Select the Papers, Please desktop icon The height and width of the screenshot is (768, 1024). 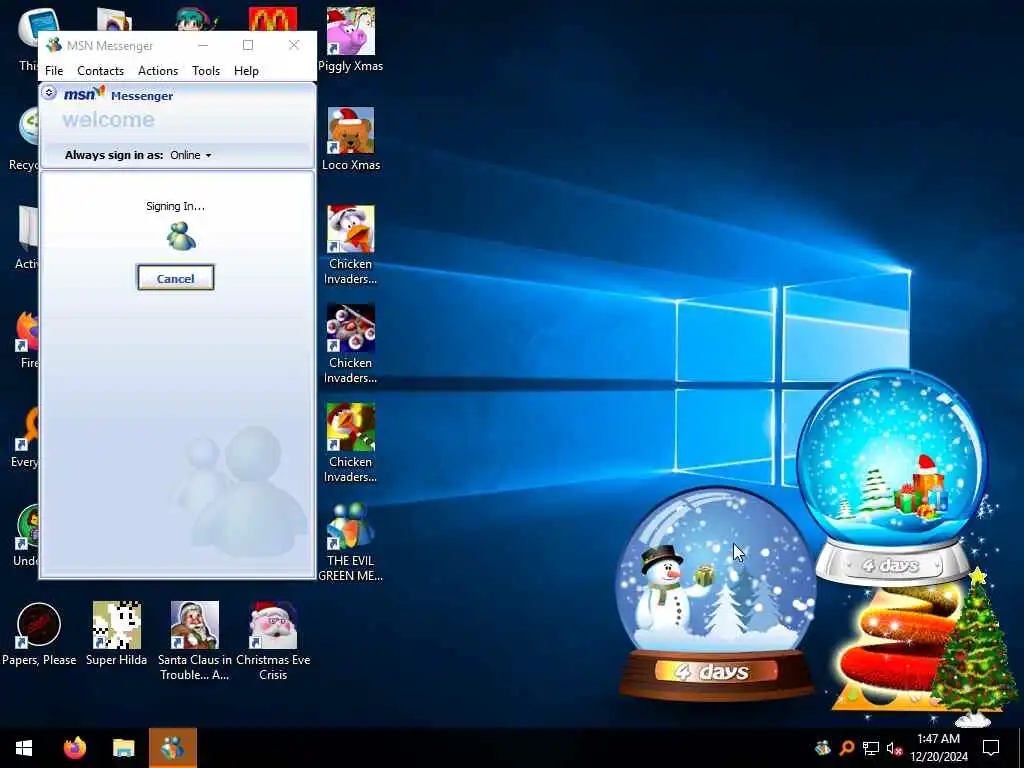(x=39, y=634)
